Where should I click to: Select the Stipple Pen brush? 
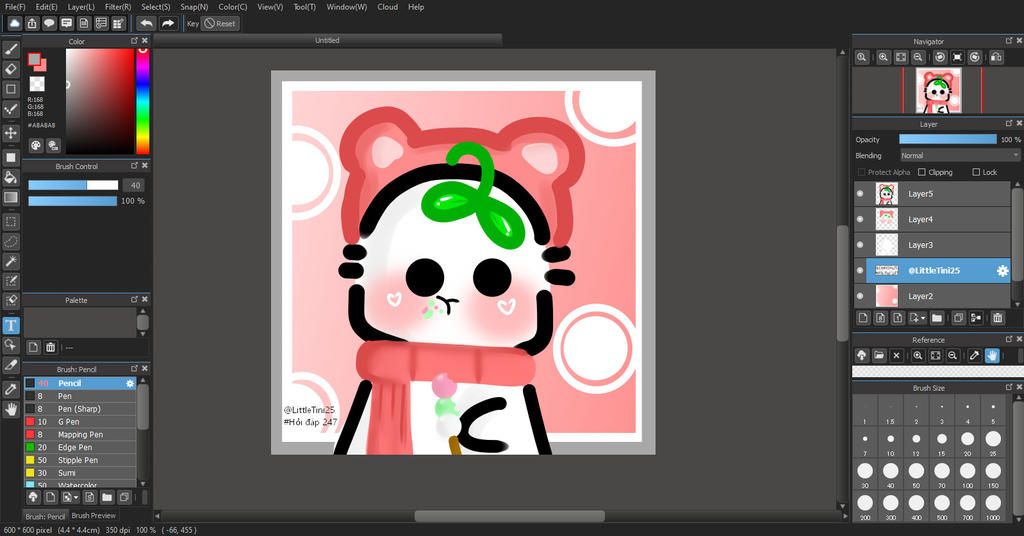(80, 460)
